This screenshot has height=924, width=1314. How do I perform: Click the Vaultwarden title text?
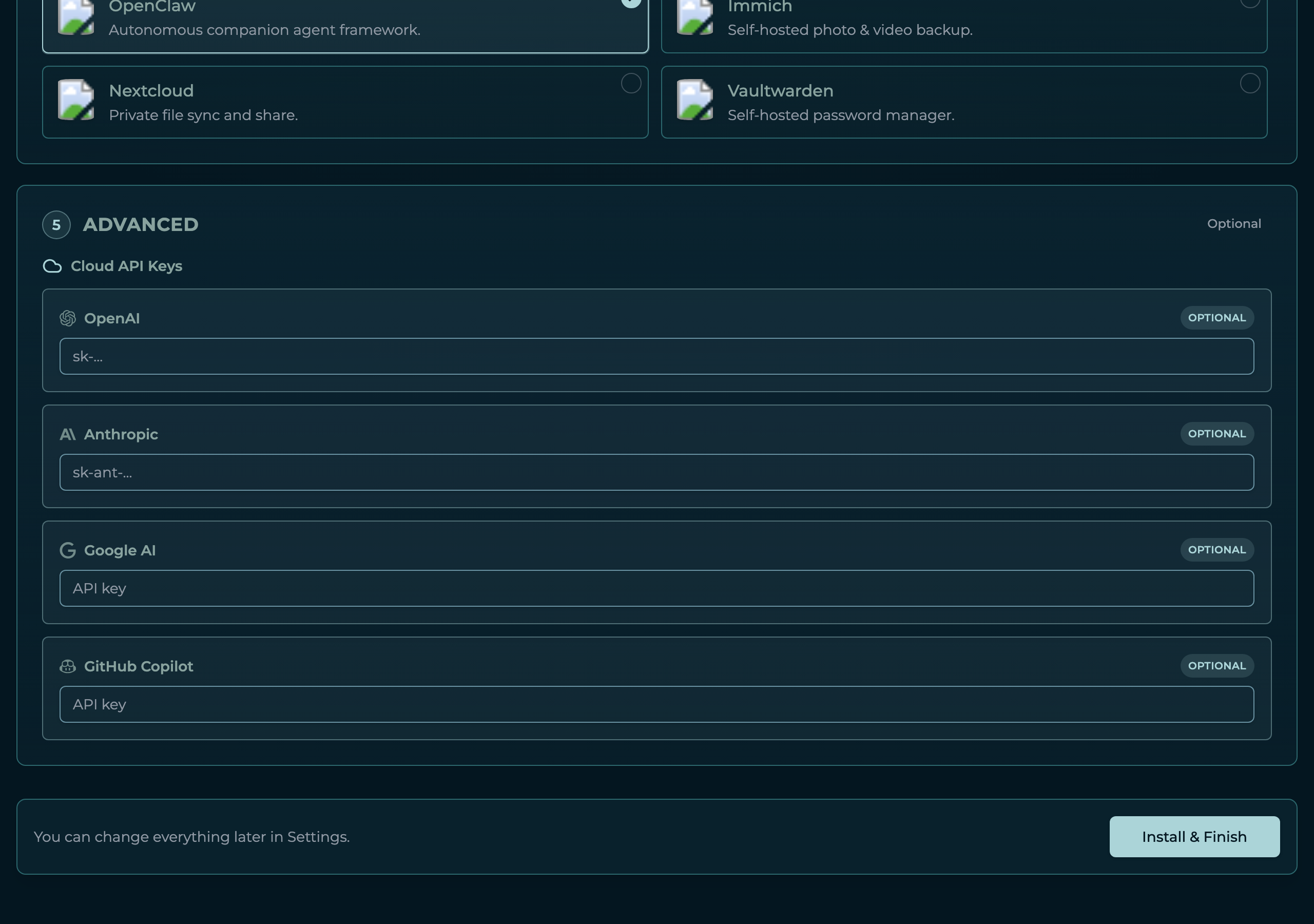coord(780,90)
